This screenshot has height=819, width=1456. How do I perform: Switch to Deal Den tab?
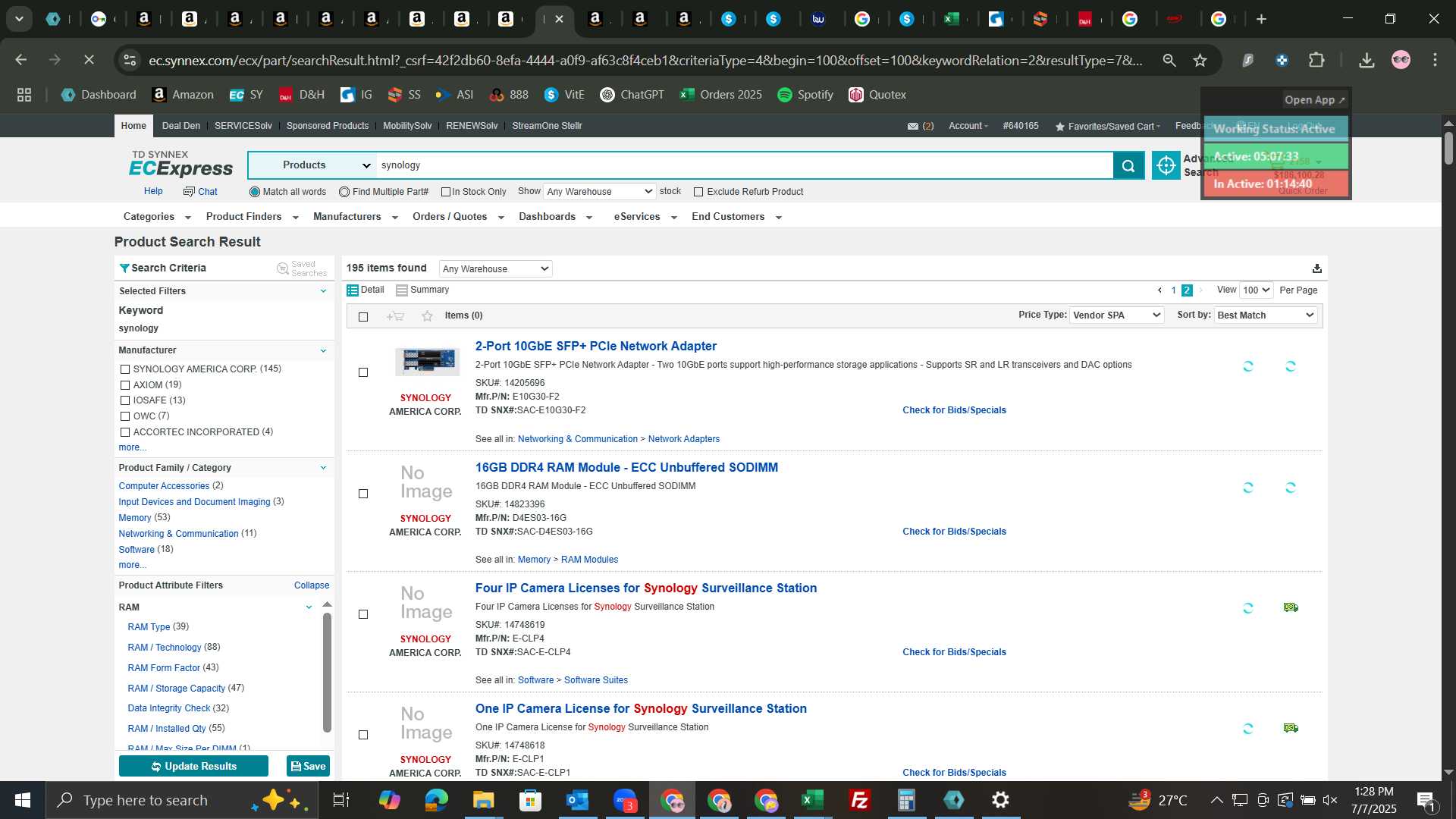[181, 126]
